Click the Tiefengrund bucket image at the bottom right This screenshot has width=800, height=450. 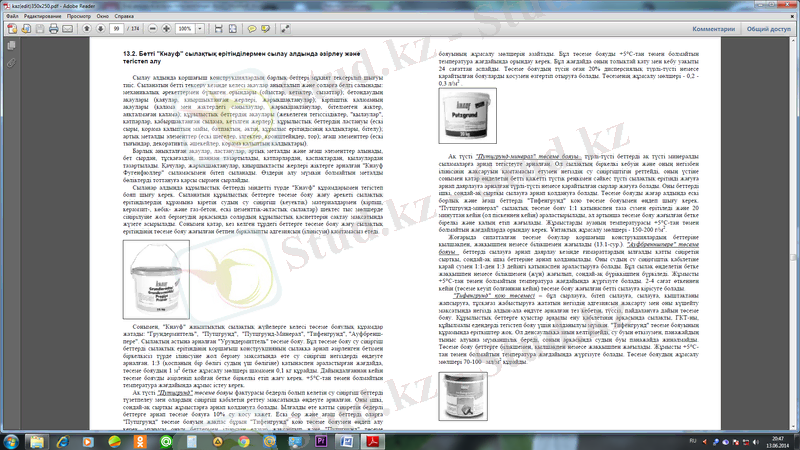463,396
